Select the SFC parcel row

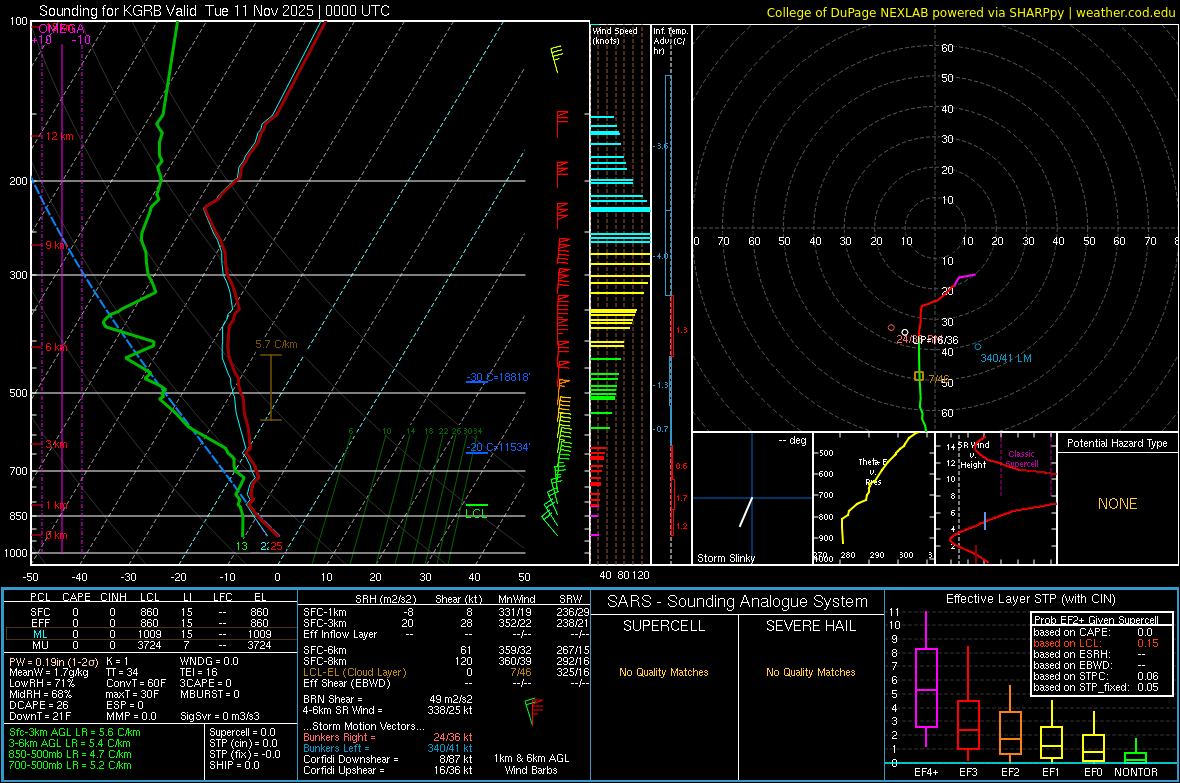click(x=149, y=612)
